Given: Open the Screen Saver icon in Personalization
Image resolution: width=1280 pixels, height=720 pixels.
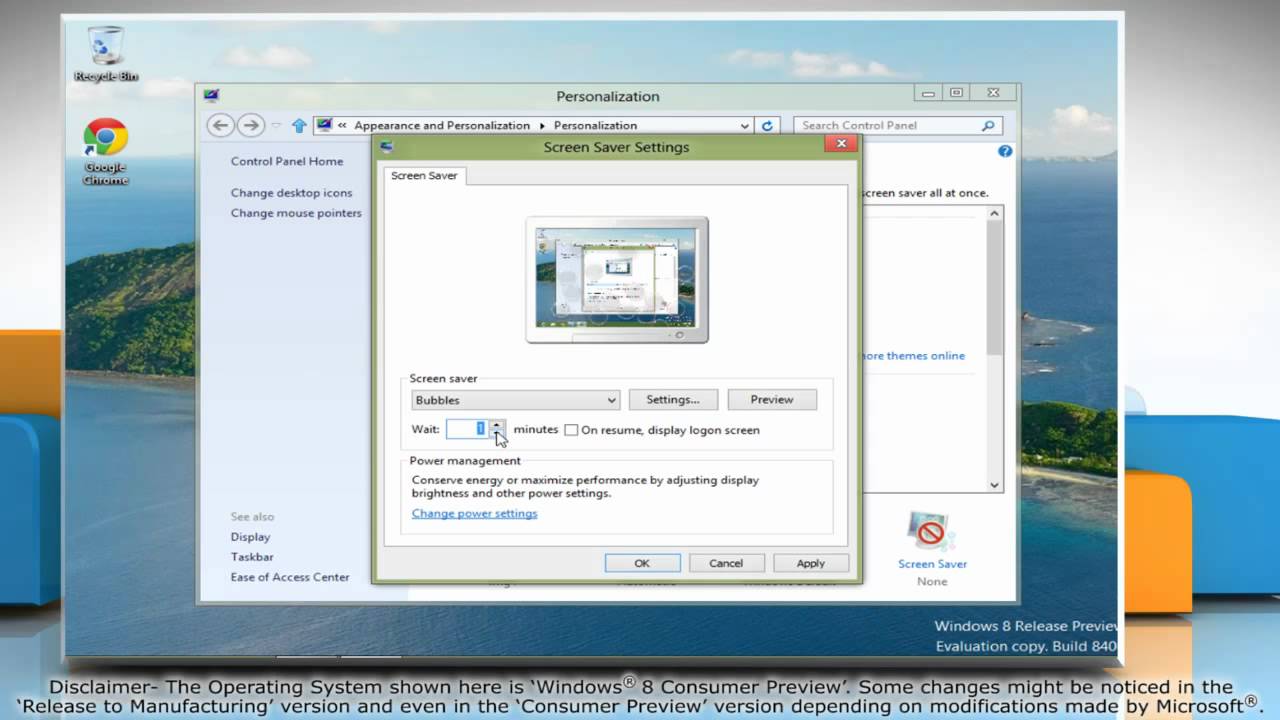Looking at the screenshot, I should [x=931, y=531].
